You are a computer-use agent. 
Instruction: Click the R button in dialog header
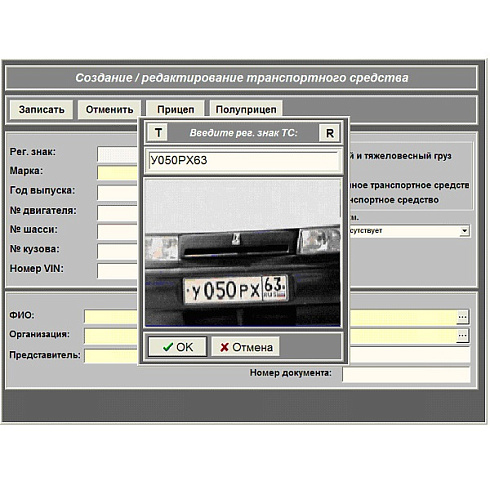coord(329,133)
